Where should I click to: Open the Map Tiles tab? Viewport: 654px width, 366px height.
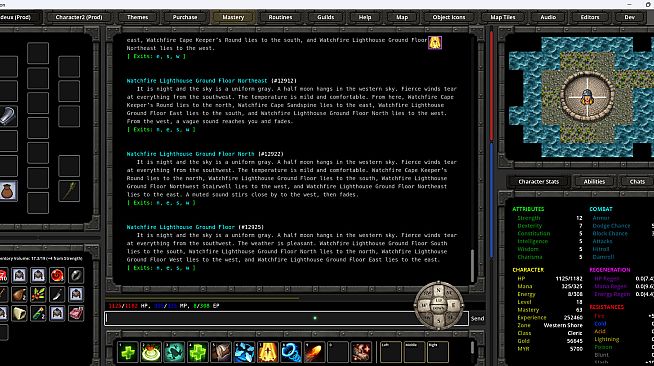pos(503,17)
